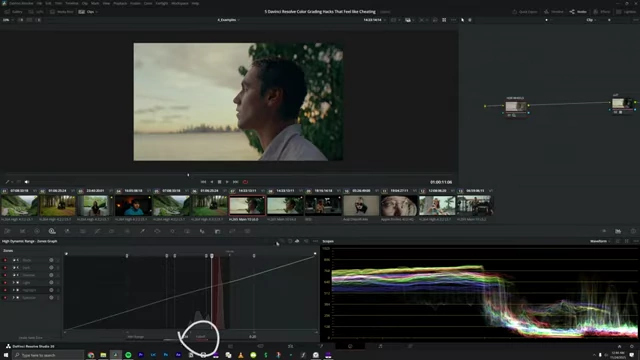Toggle the Dark zone on or off
Screen dimensions: 640x360
point(5,268)
